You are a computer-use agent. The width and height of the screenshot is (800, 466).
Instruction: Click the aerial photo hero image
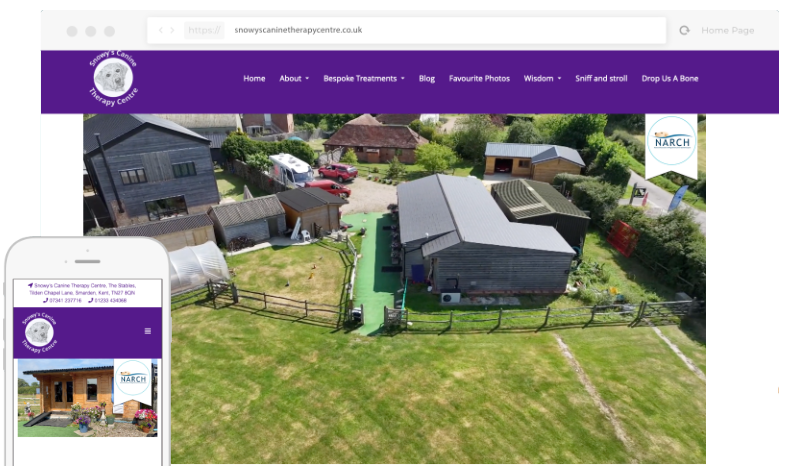click(x=394, y=288)
